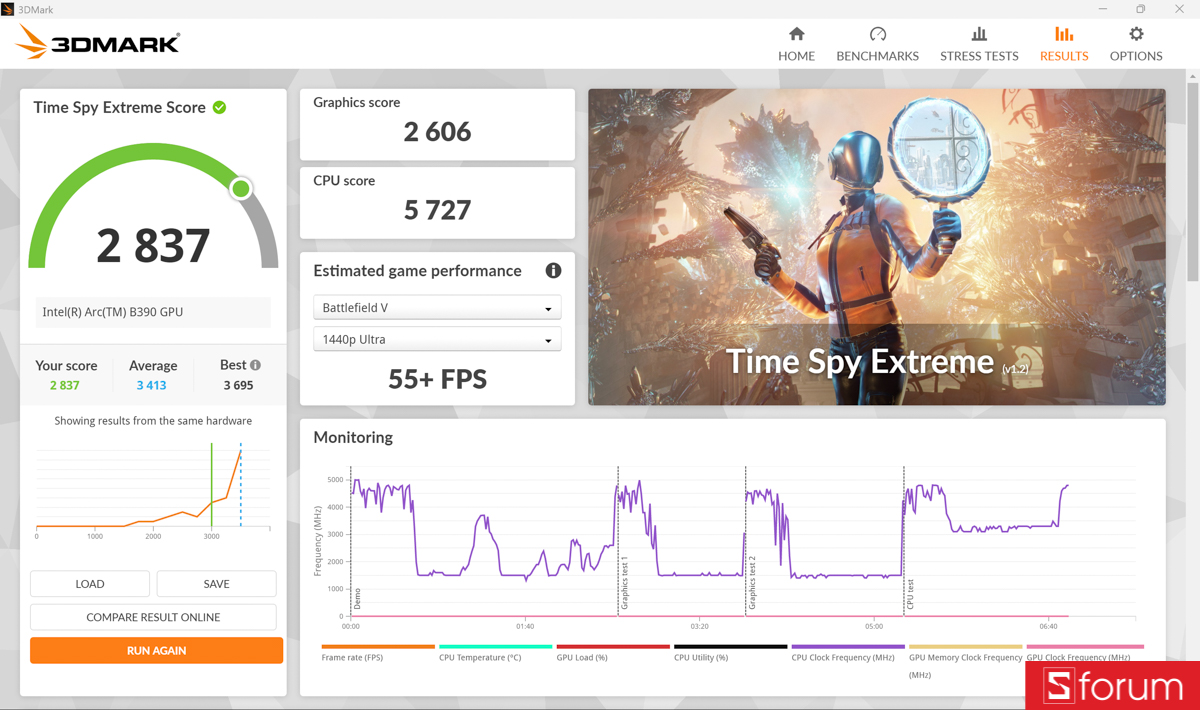
Task: Toggle the CPU Clock Frequency legend
Action: 843,658
